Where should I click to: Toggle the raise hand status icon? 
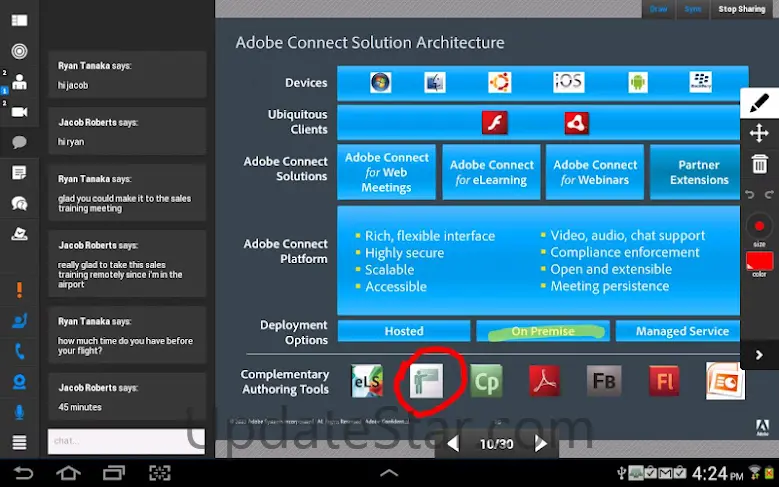19,321
